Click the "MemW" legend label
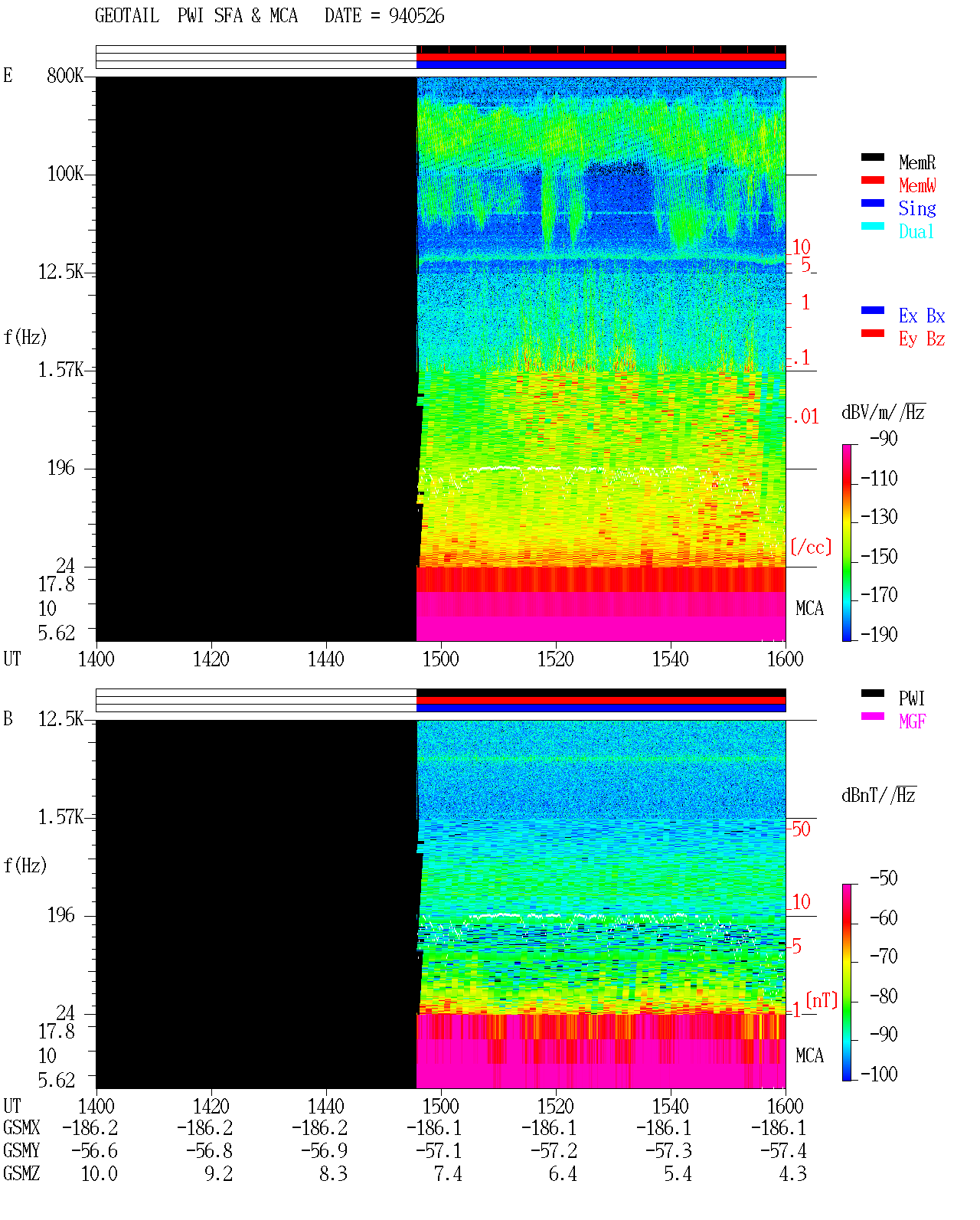 tap(917, 185)
